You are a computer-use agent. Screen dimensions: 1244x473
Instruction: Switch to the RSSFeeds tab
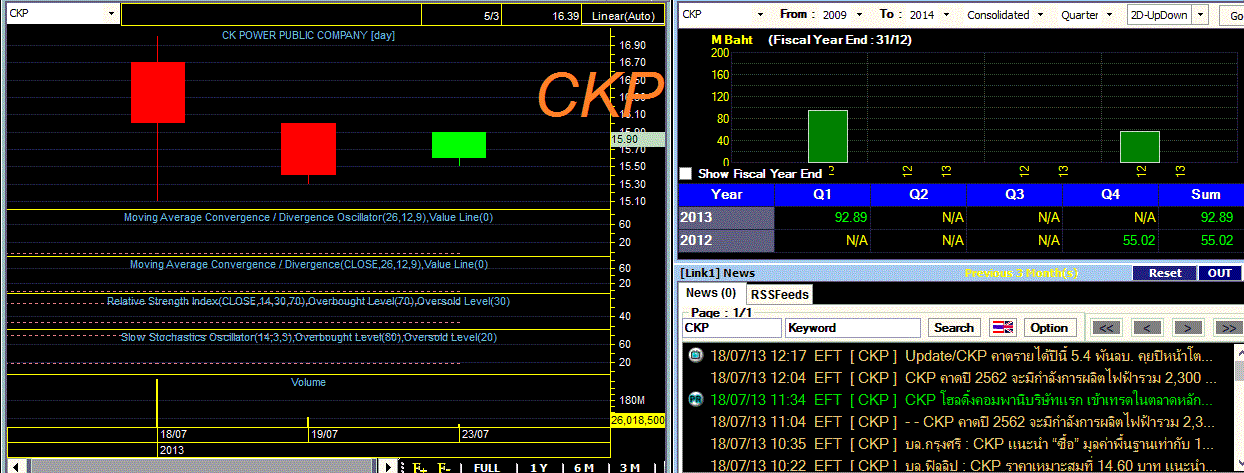tap(780, 294)
